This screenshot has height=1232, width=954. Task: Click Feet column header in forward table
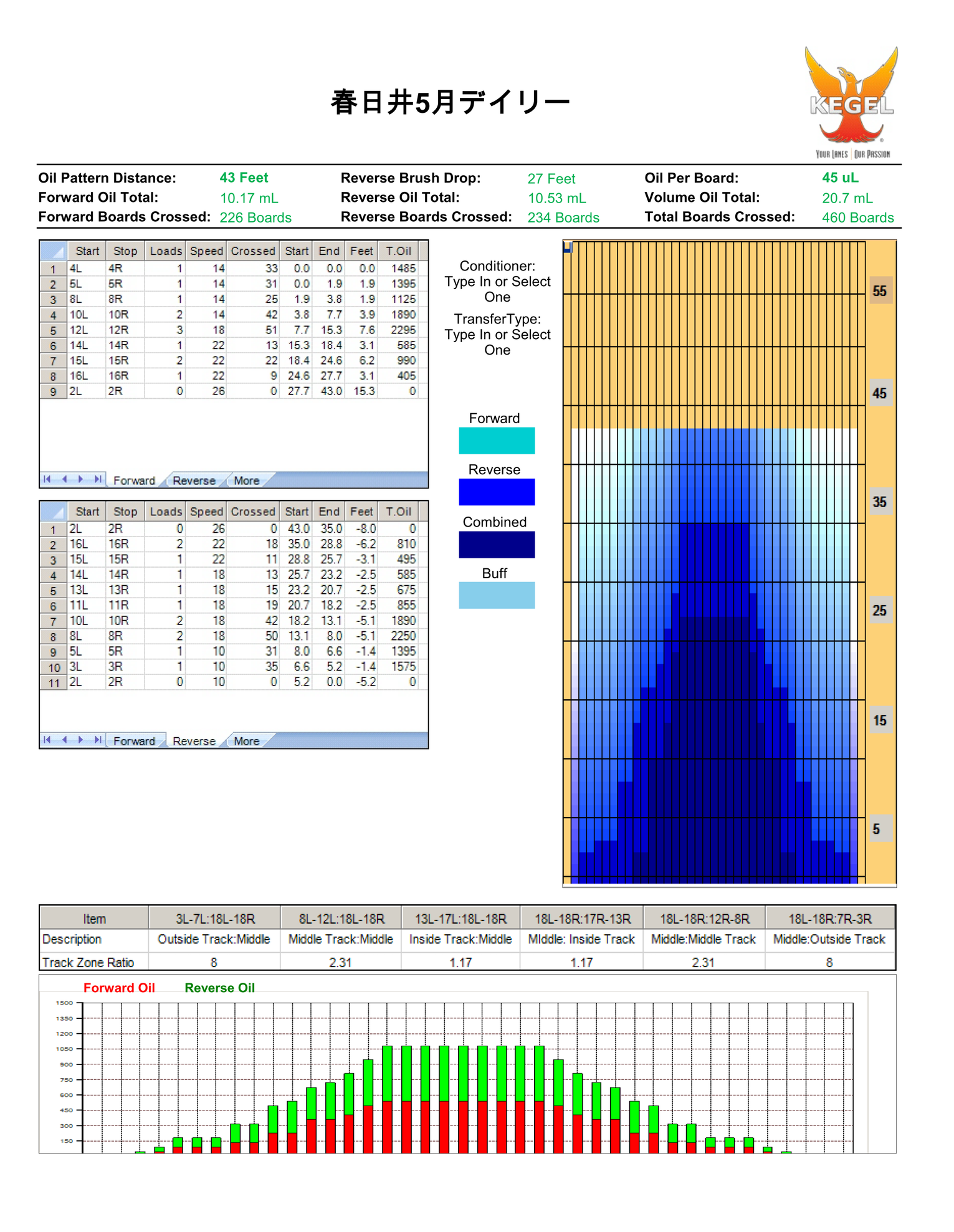pyautogui.click(x=361, y=251)
